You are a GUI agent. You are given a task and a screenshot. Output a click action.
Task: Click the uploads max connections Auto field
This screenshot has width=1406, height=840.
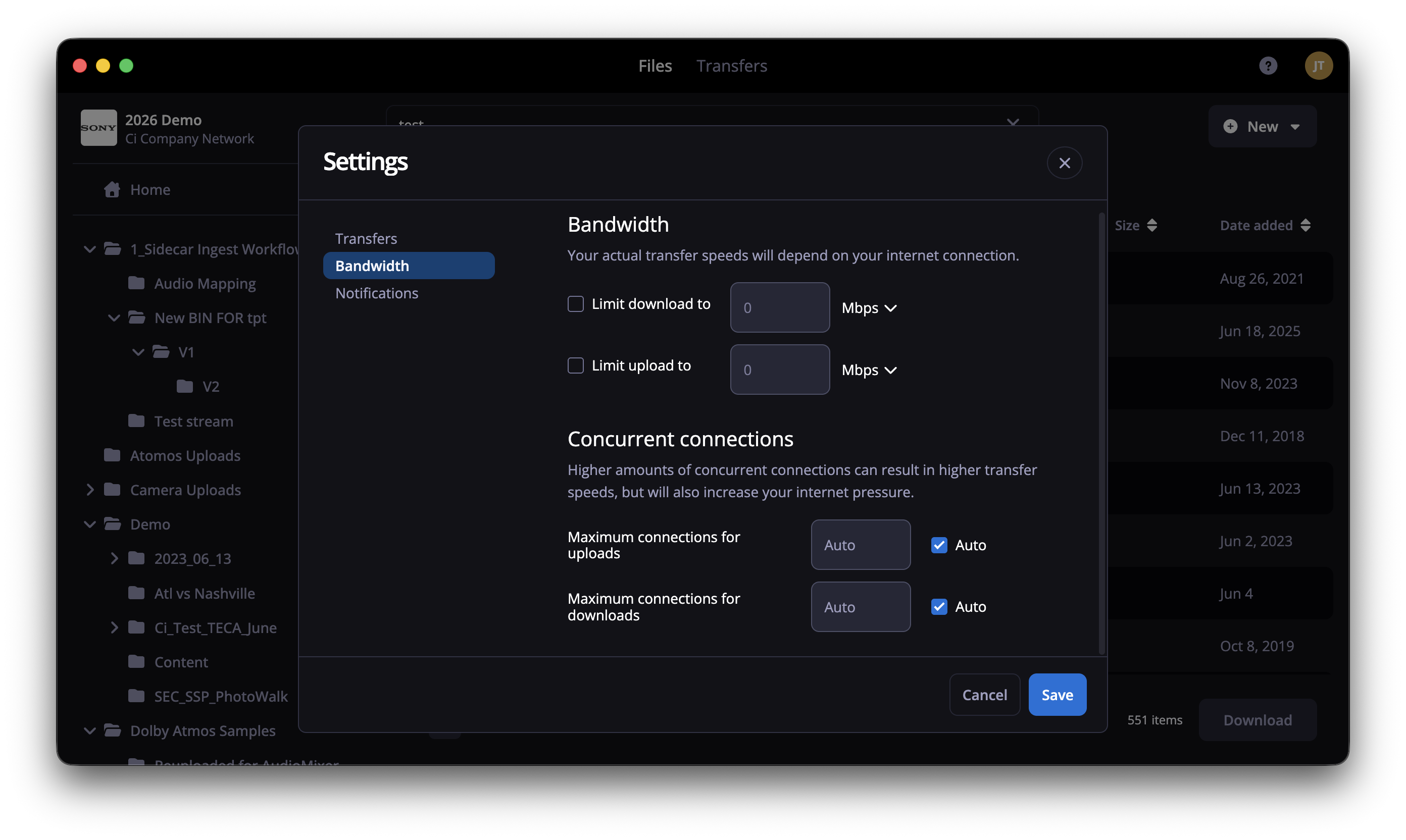[x=861, y=545]
